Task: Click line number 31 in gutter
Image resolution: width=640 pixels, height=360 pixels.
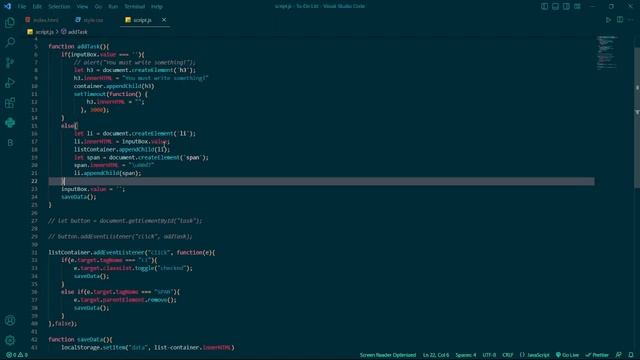Action: pos(34,253)
